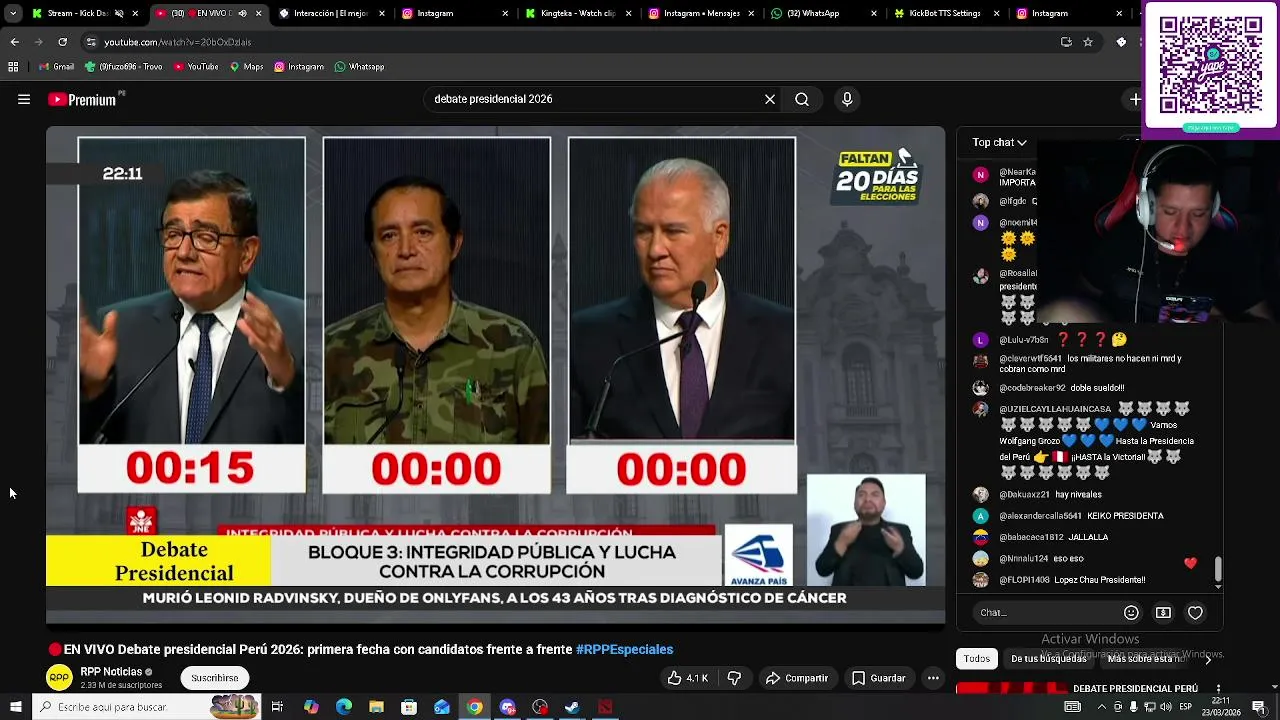
Task: Show next filter chips with chevron
Action: pos(1207,659)
